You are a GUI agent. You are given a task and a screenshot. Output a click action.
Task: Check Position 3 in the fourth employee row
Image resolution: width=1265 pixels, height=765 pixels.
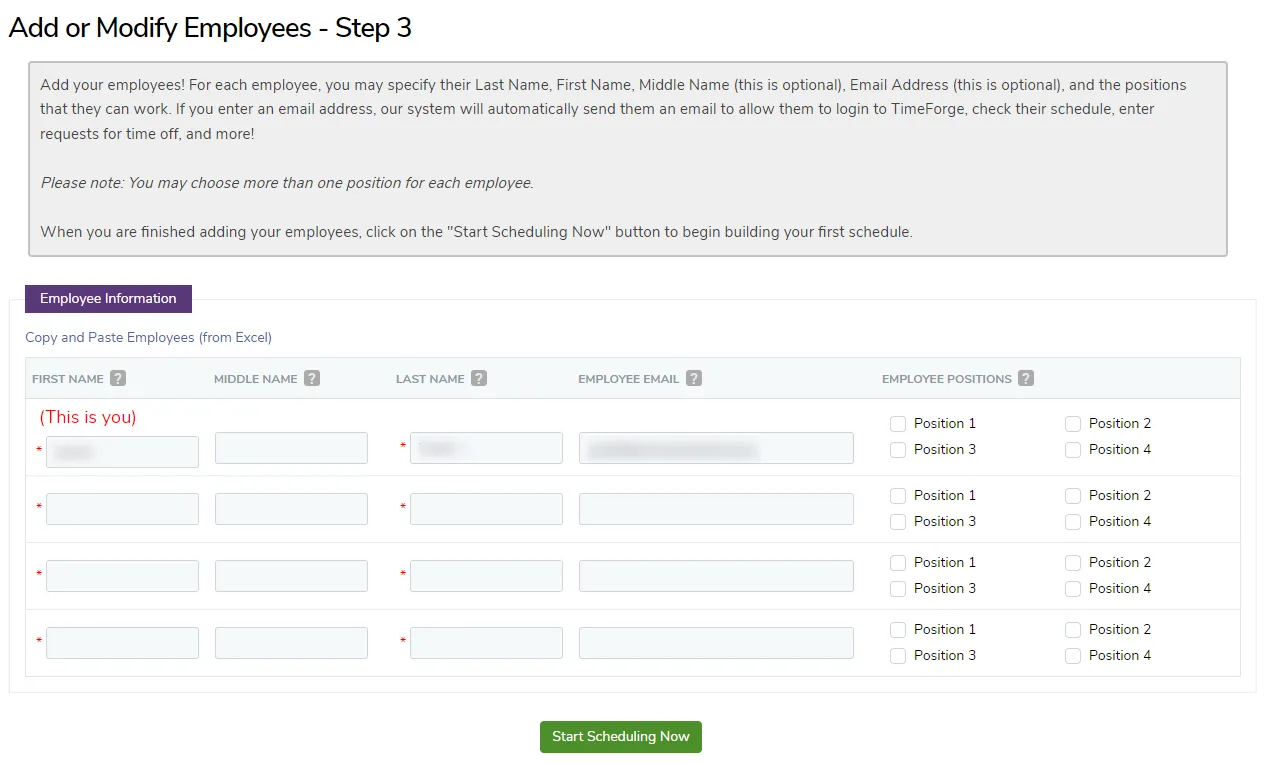[x=898, y=656]
